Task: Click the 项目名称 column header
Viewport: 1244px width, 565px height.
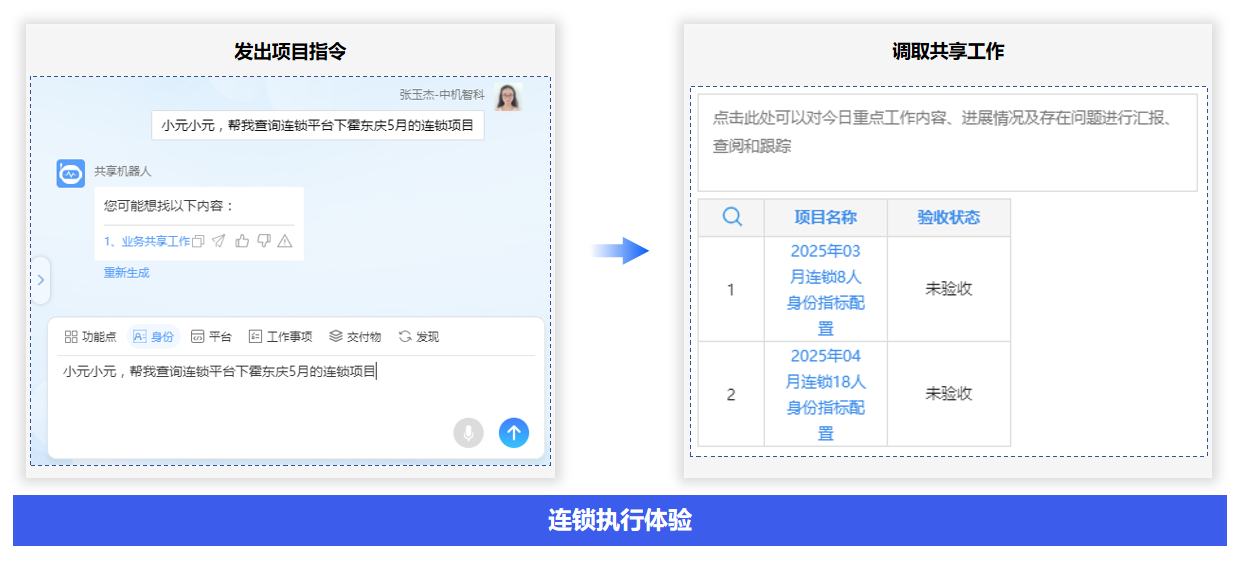Action: [826, 217]
